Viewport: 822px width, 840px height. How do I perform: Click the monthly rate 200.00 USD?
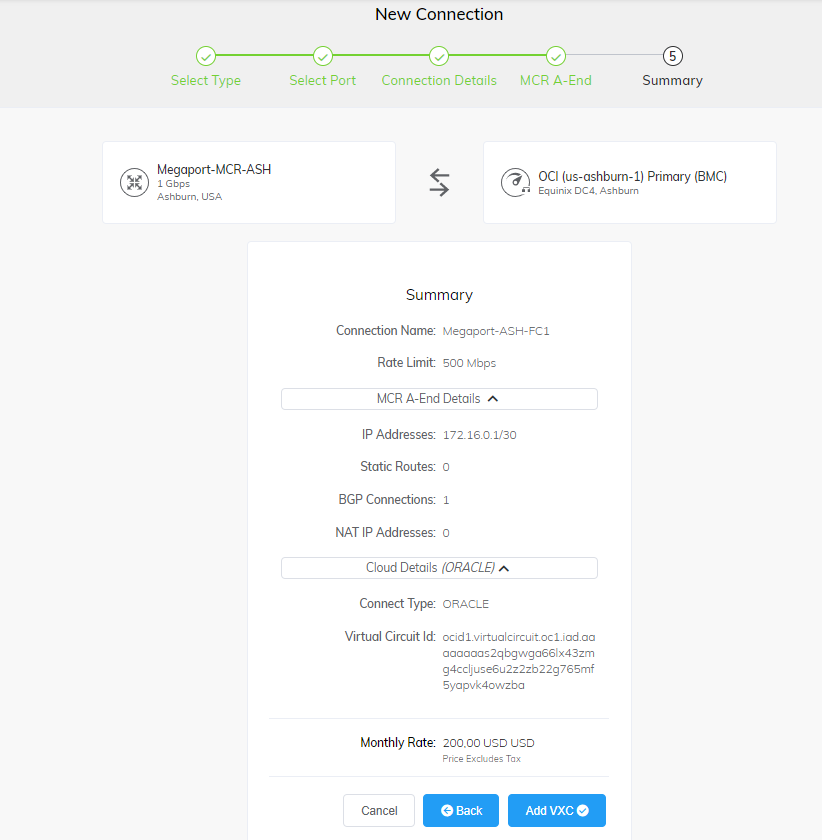point(488,743)
